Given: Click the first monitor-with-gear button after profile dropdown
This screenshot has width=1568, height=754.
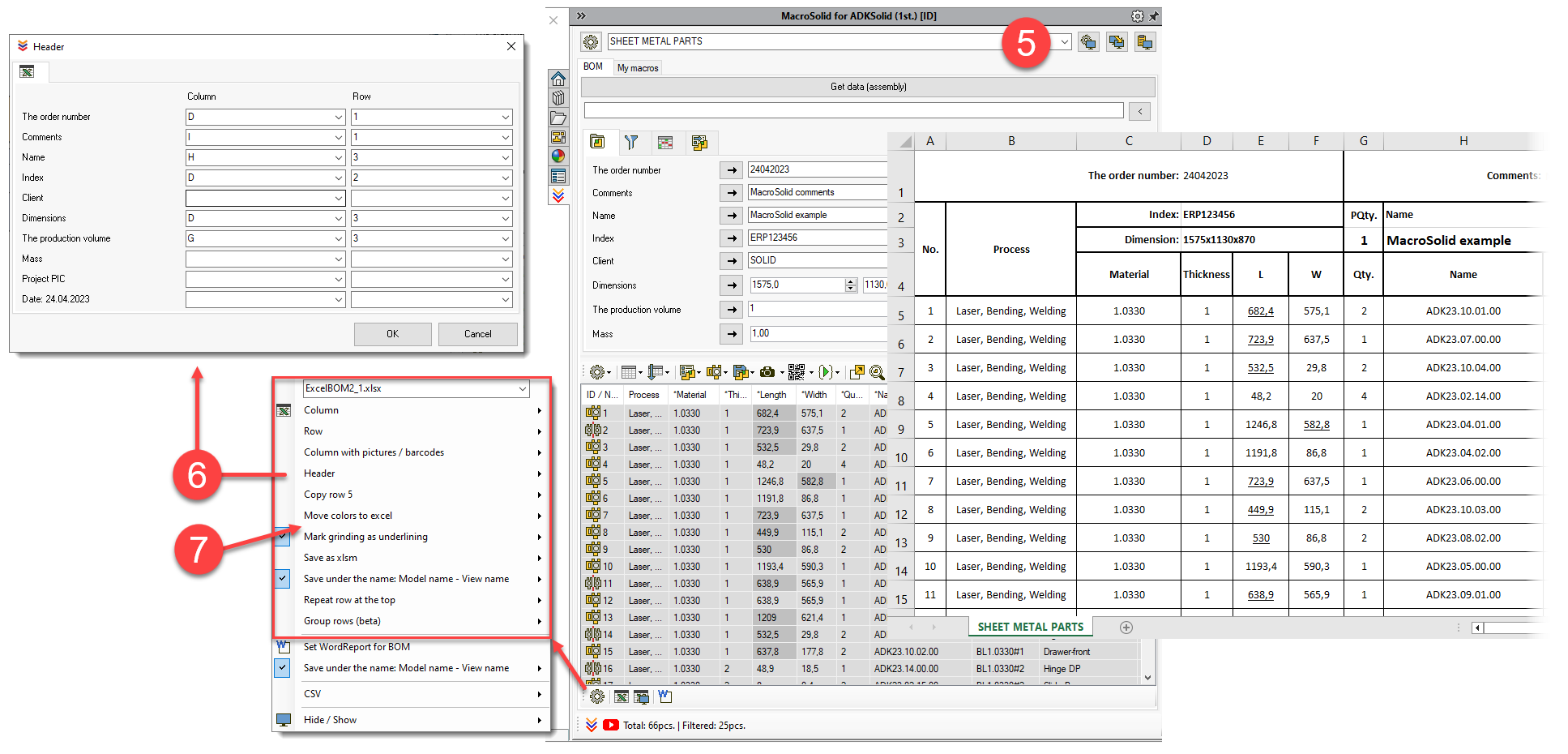Looking at the screenshot, I should (1088, 42).
